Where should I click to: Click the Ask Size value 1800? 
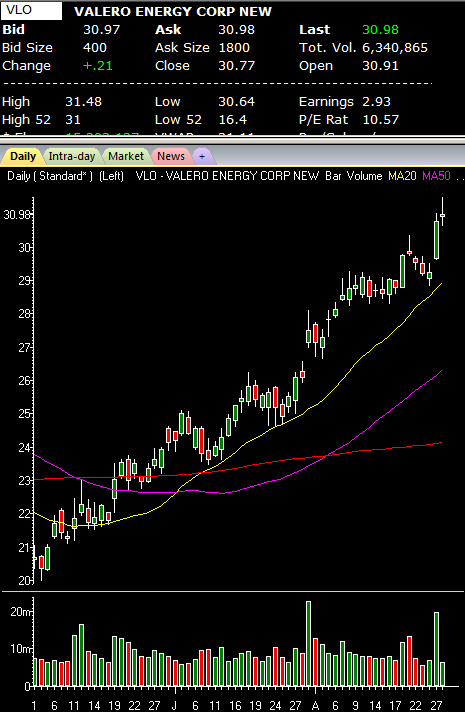[x=234, y=48]
